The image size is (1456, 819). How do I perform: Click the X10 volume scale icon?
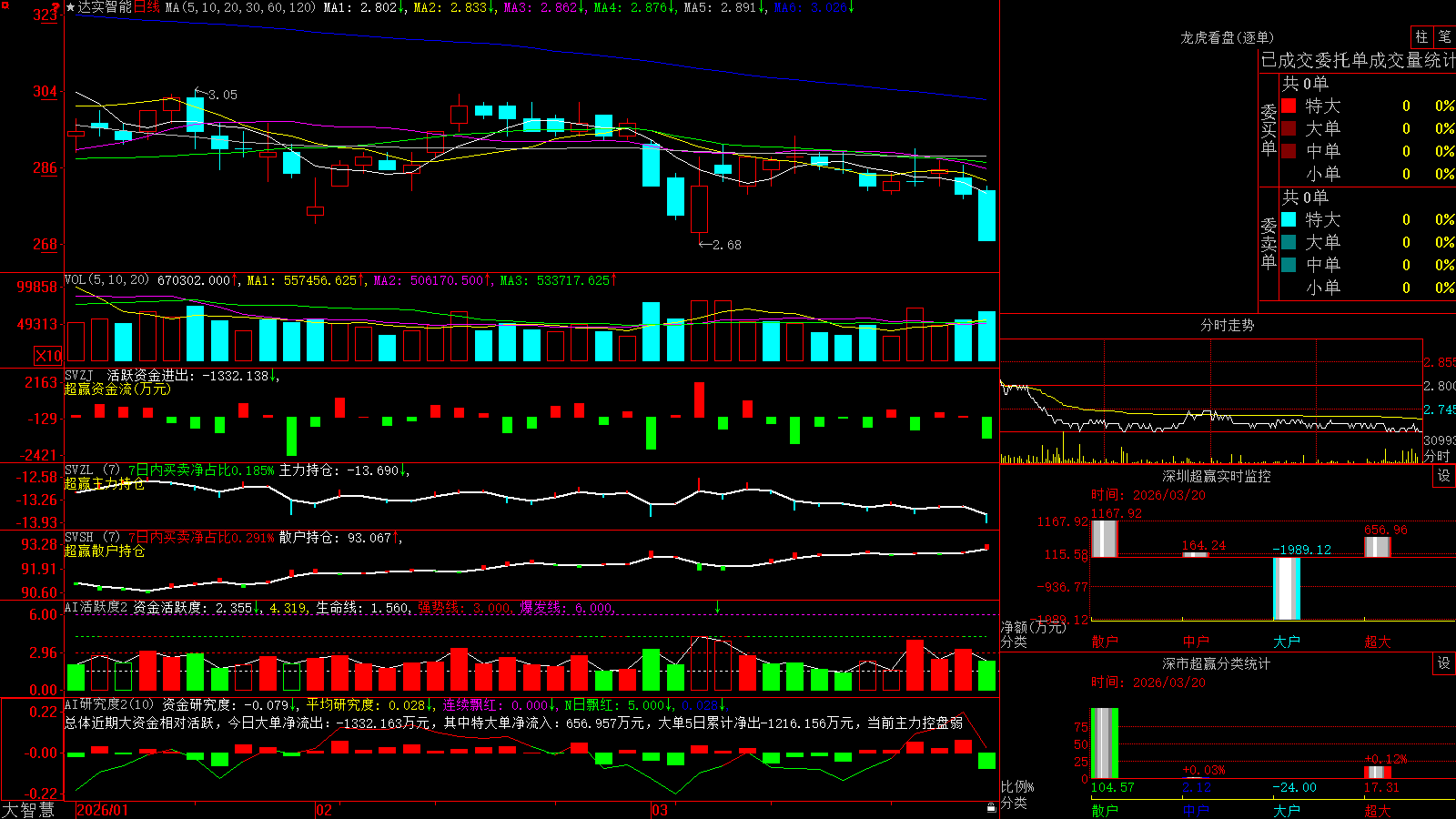pyautogui.click(x=48, y=356)
